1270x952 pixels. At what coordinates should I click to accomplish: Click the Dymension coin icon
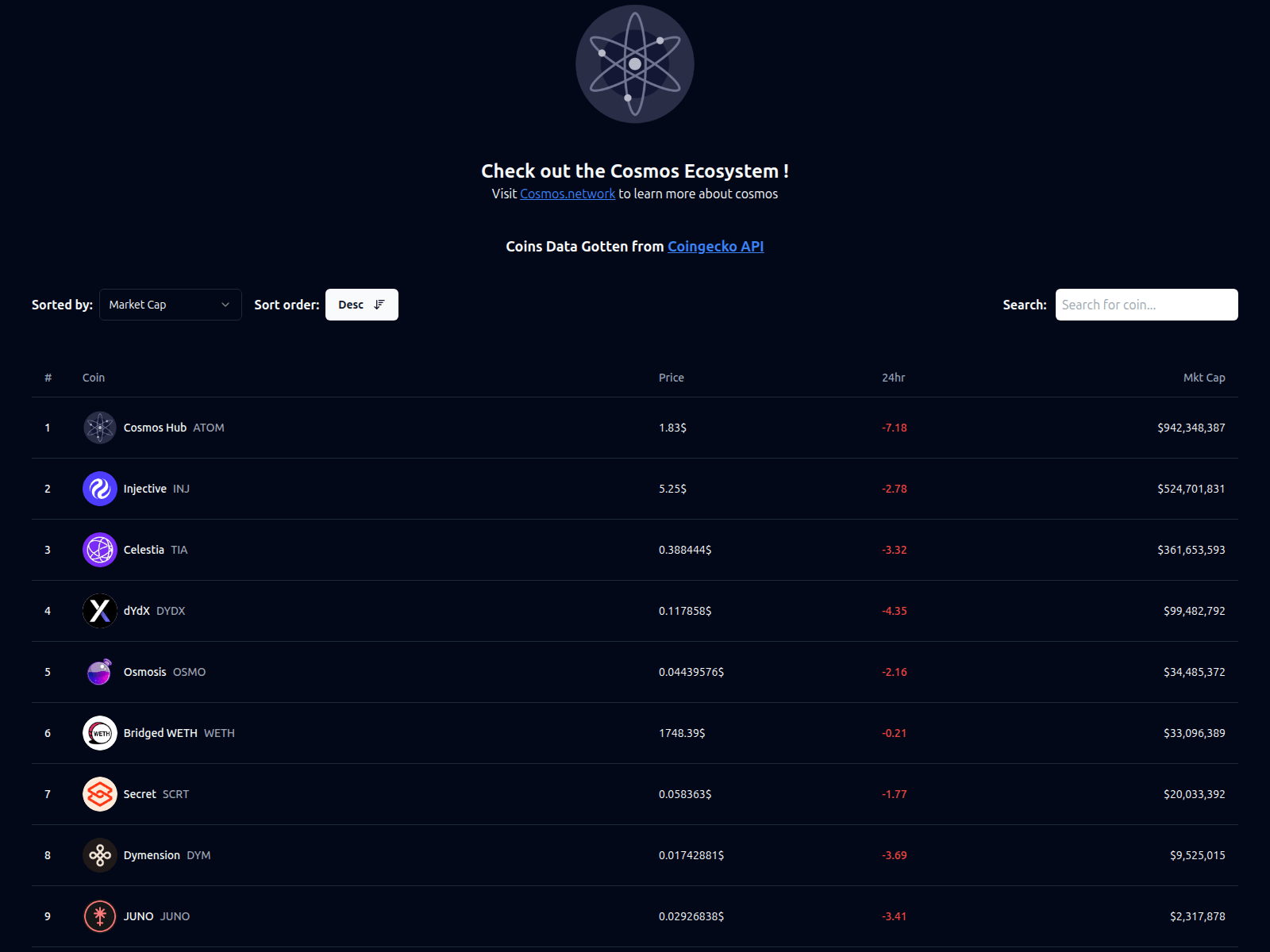(x=100, y=855)
